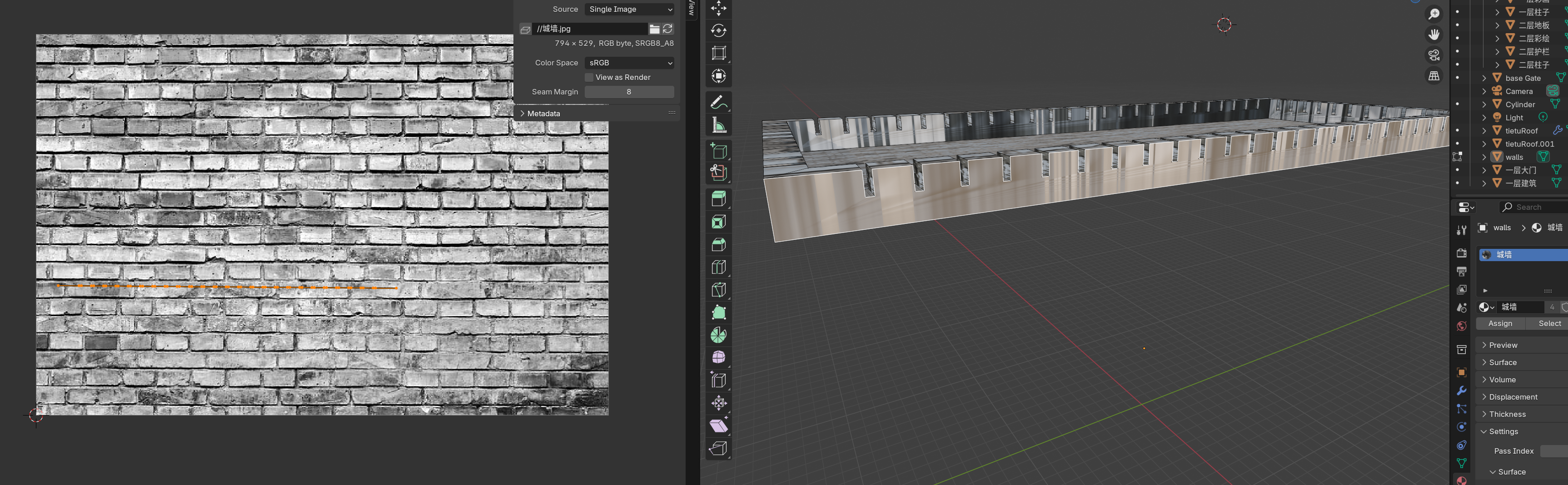Refresh the 城墙.jpg image datablock
1568x485 pixels.
[x=668, y=29]
